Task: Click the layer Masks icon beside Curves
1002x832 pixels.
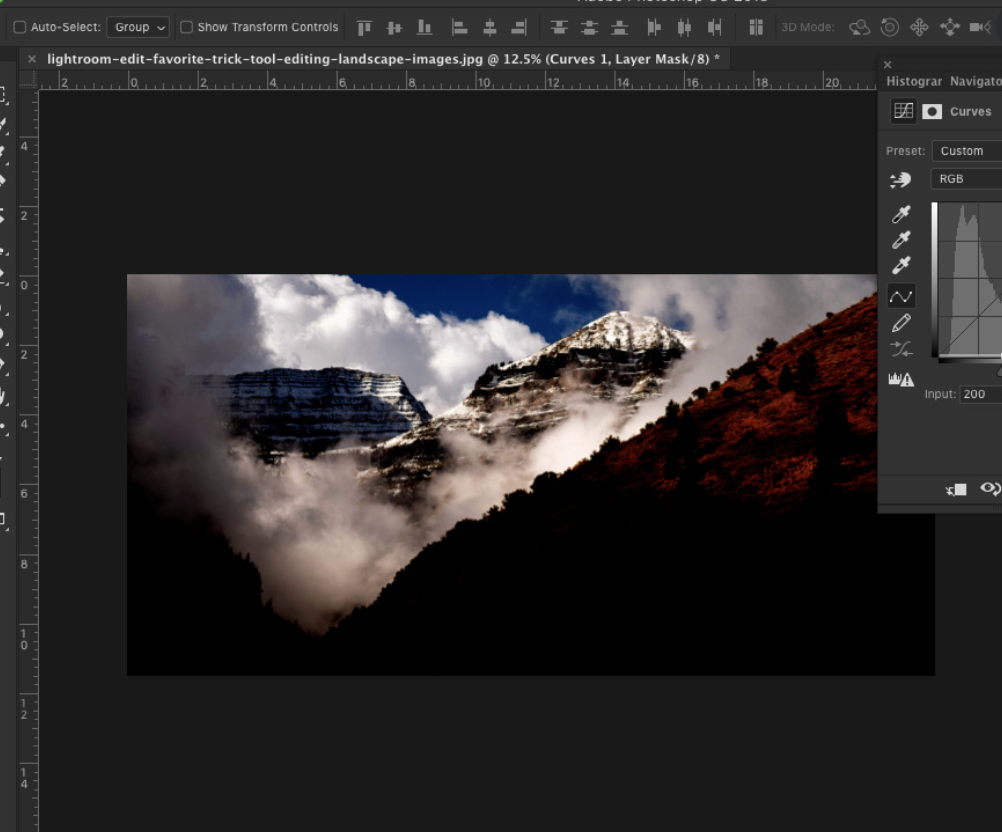Action: [x=932, y=112]
